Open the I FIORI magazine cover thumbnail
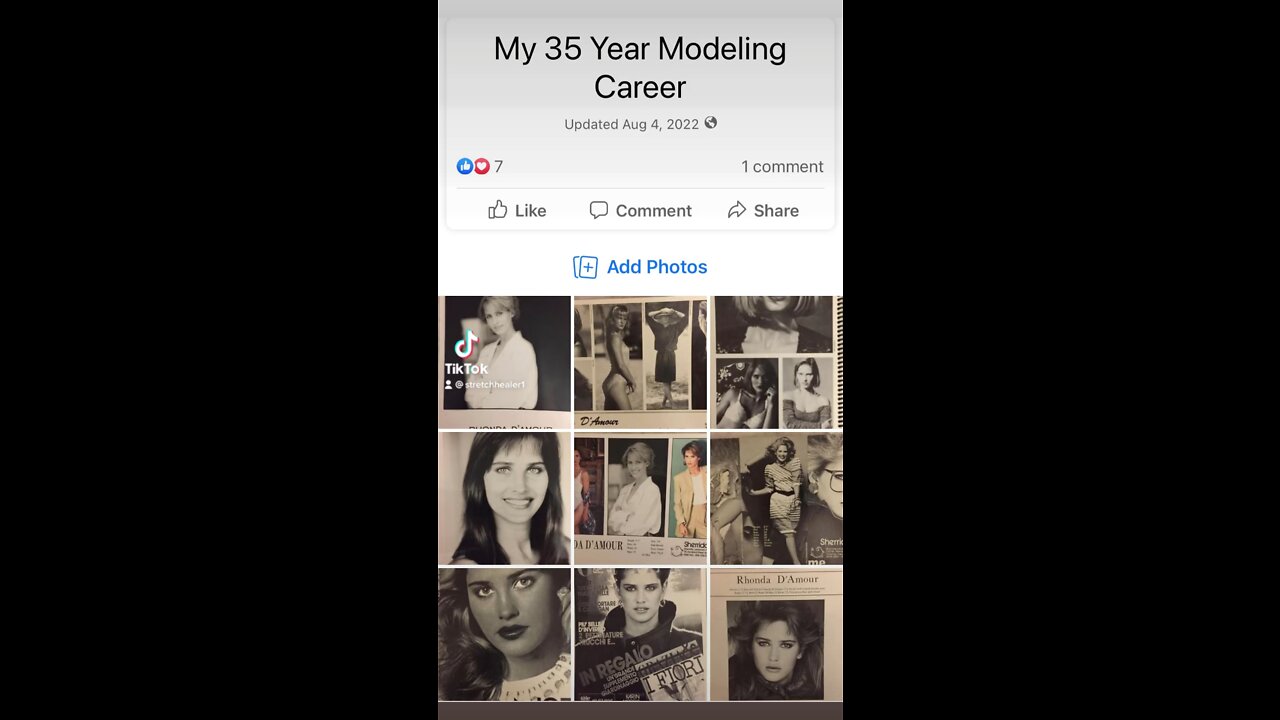The height and width of the screenshot is (720, 1280). click(640, 635)
